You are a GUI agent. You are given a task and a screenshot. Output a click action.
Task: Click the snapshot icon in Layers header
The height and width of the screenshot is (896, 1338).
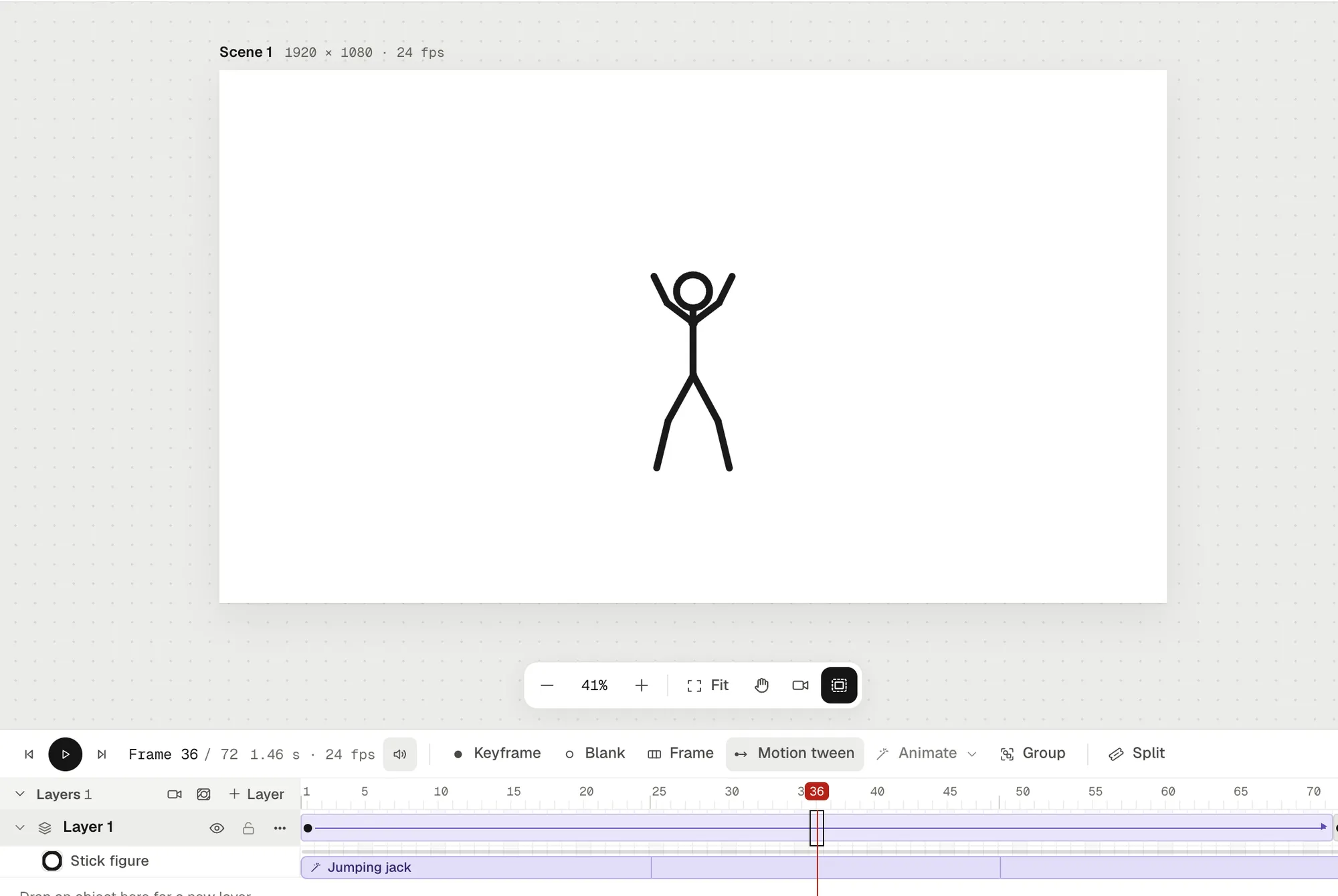203,794
